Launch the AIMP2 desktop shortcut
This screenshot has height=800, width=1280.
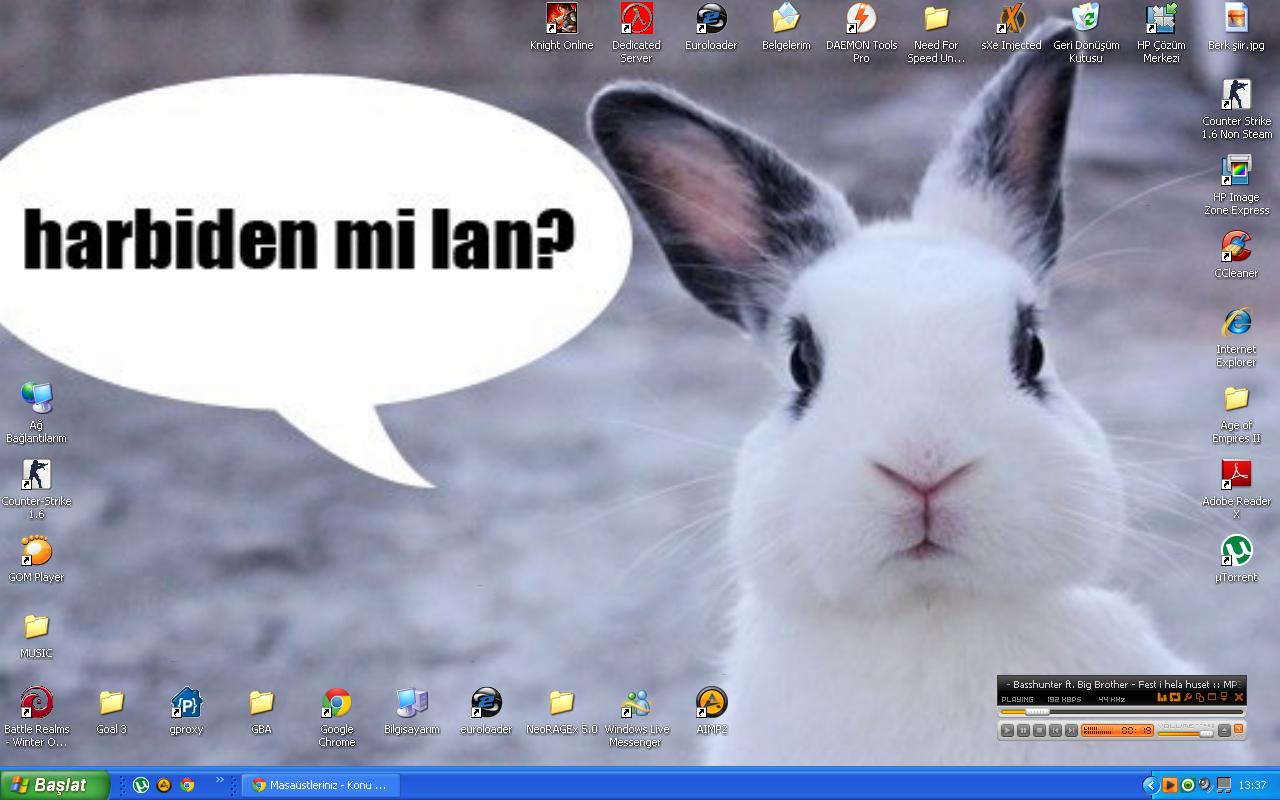[x=711, y=711]
